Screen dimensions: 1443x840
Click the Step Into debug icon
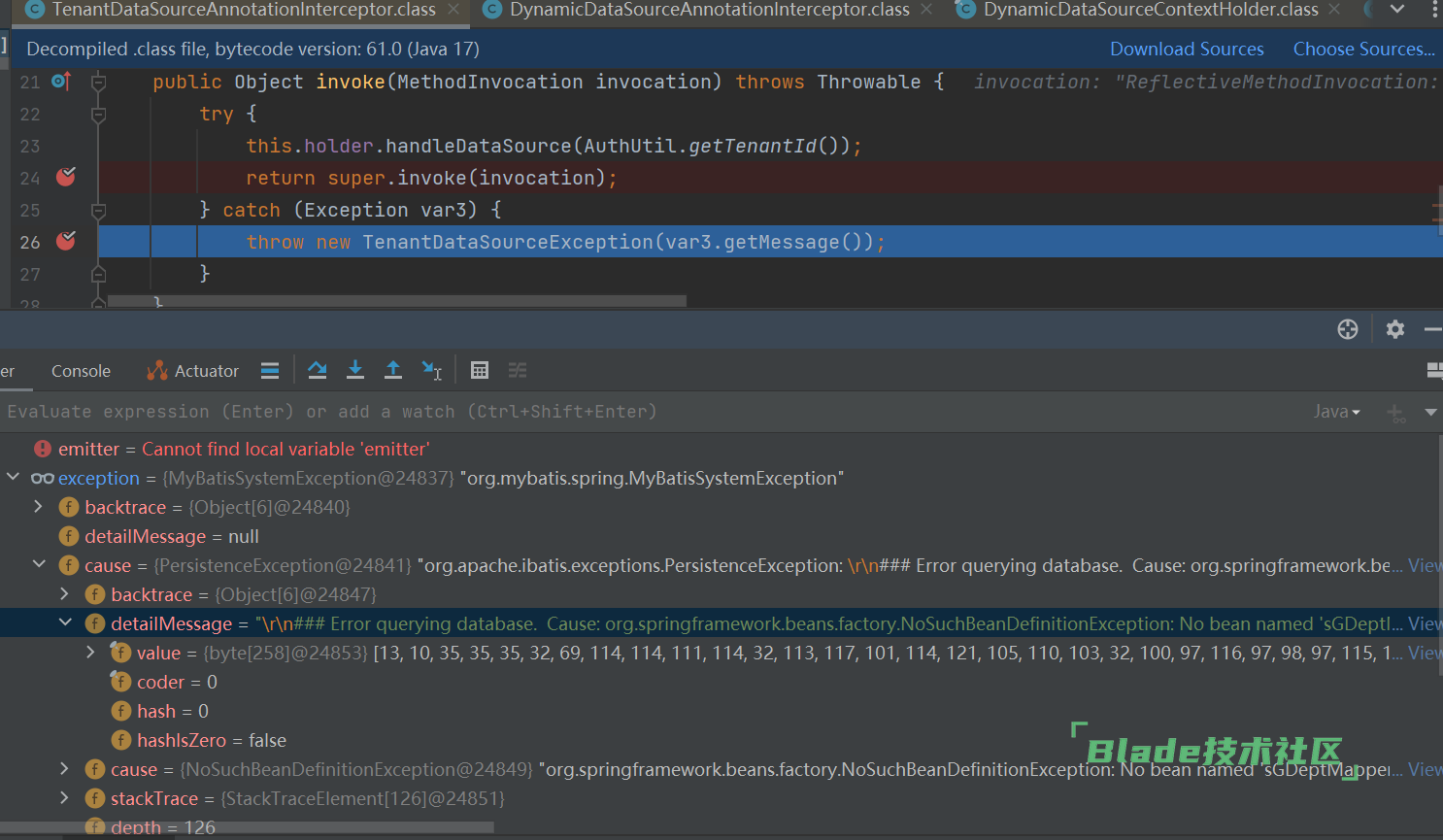pos(355,370)
